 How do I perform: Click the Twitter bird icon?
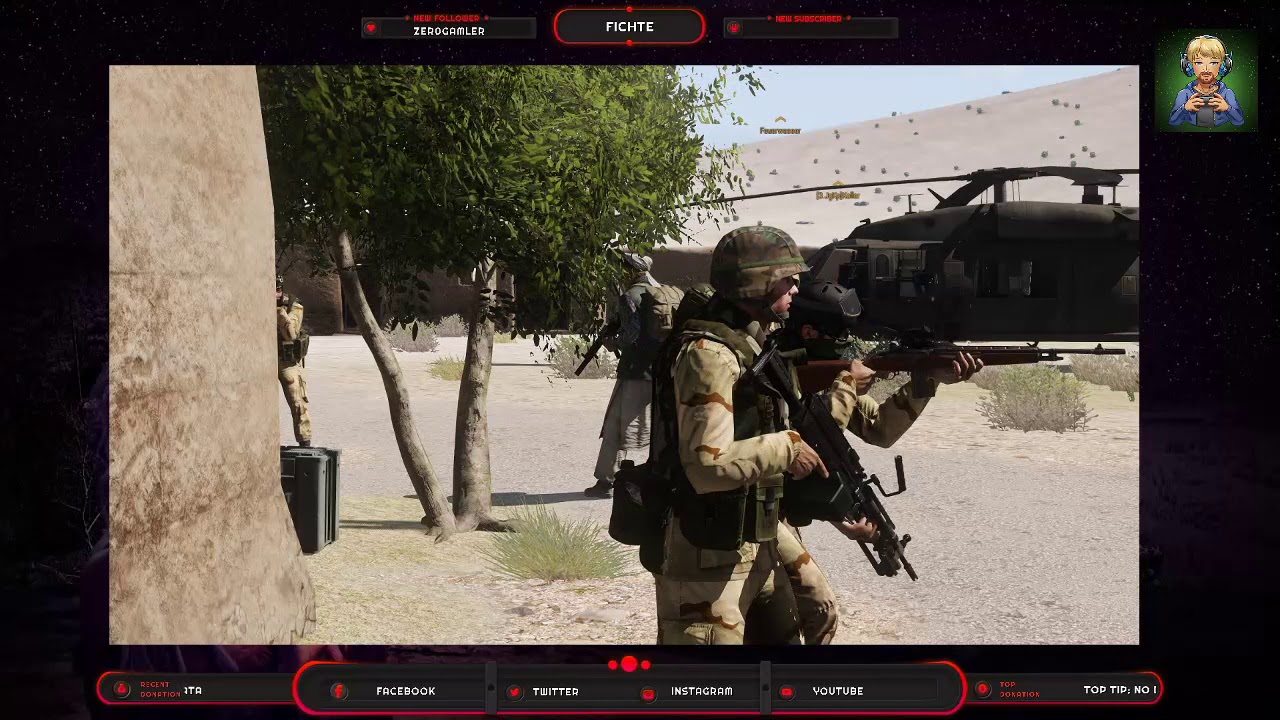tap(514, 692)
